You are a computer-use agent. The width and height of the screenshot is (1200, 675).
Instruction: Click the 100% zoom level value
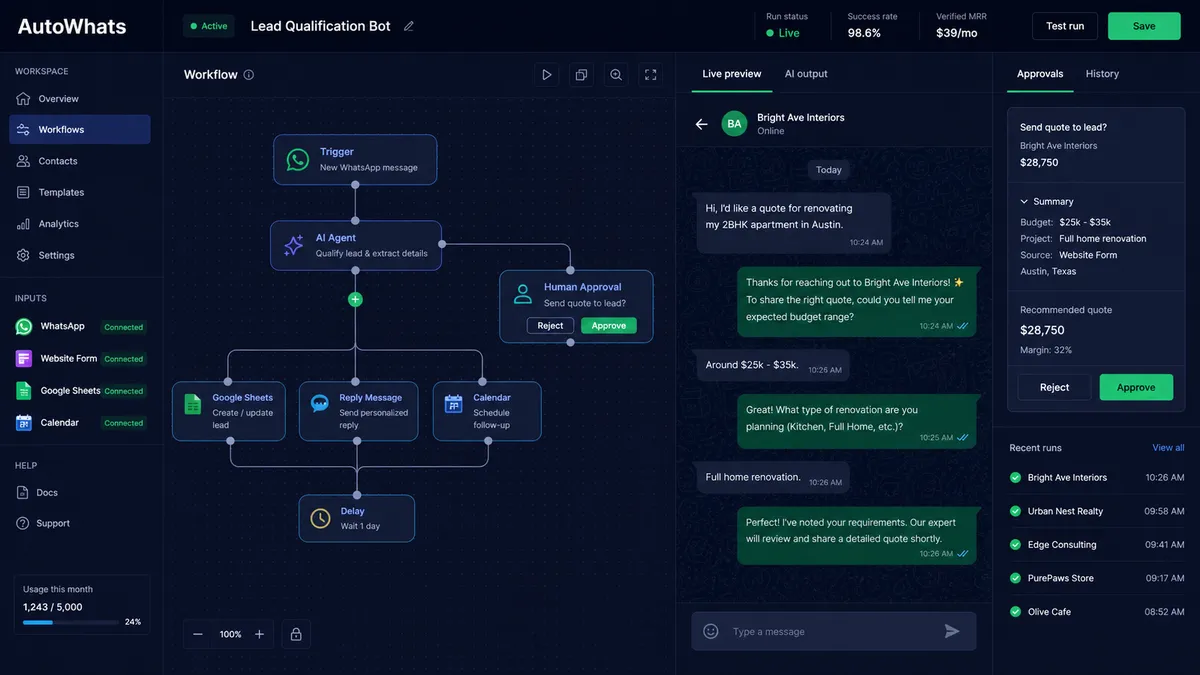click(231, 634)
